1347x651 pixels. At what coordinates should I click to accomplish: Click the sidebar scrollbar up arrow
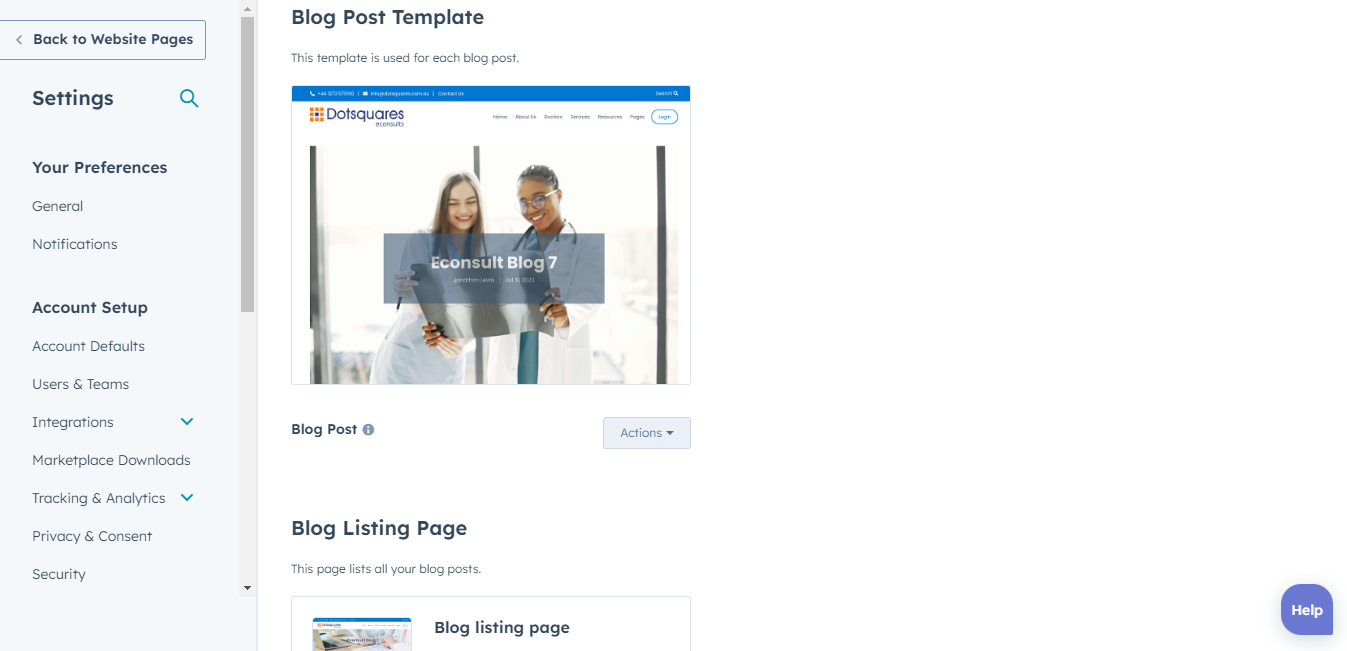pos(248,7)
